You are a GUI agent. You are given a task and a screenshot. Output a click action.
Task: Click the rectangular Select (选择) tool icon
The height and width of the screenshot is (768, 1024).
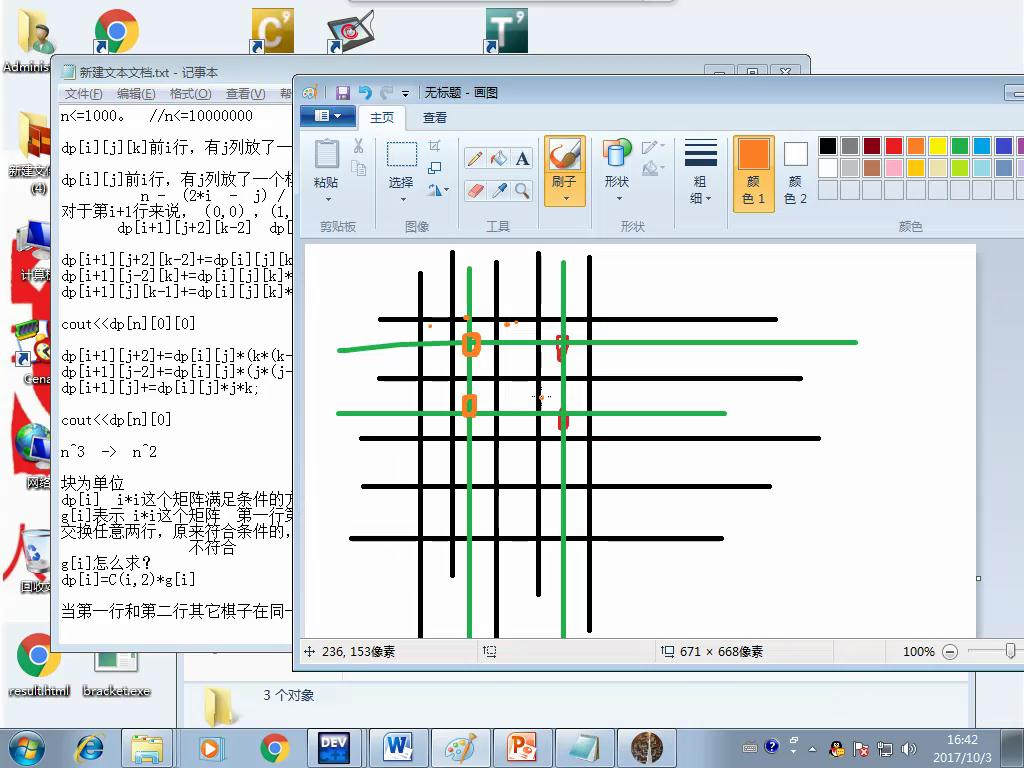coord(402,155)
